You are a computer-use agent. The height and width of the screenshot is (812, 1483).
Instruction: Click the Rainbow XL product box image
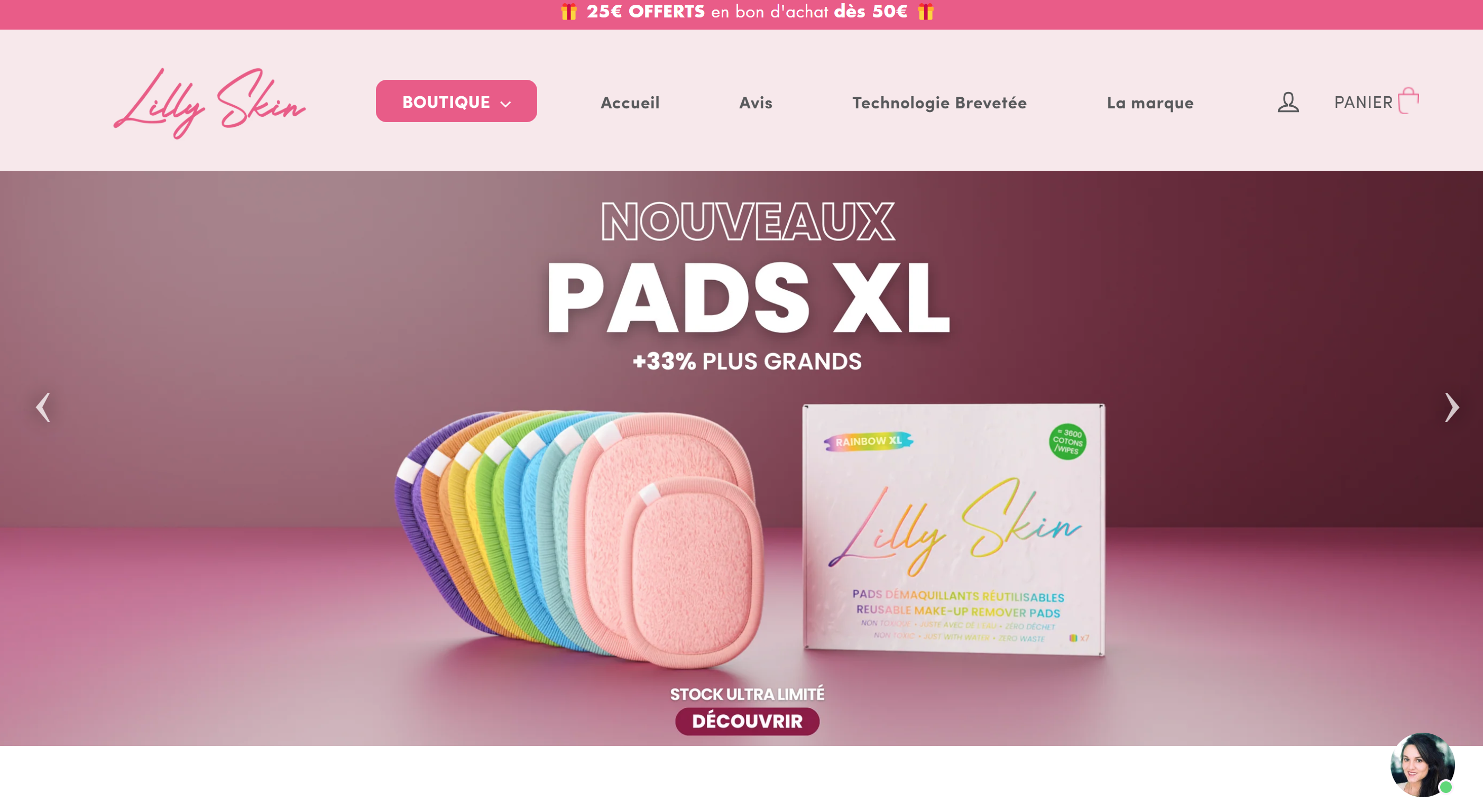[x=953, y=529]
